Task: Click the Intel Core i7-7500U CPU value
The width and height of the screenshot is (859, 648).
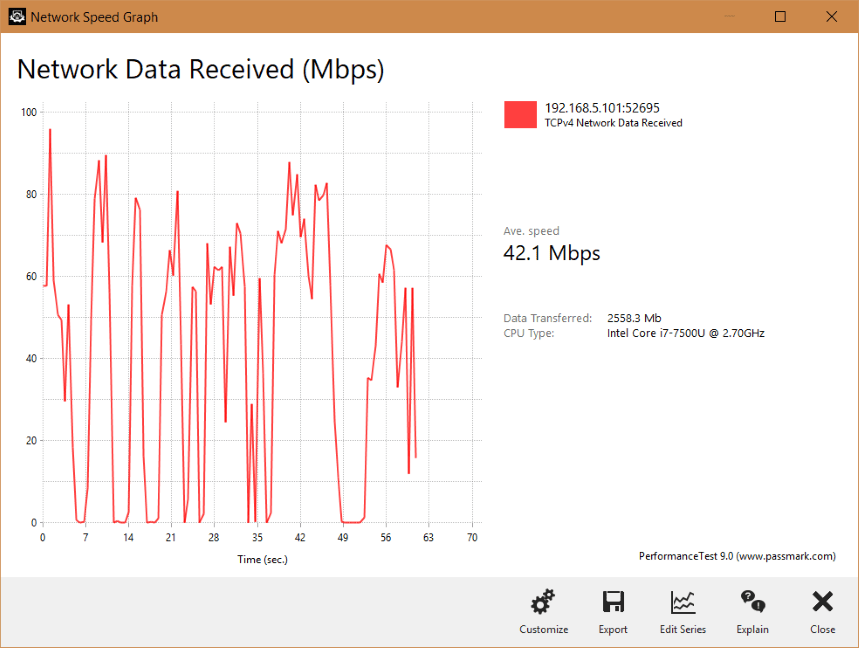Action: point(685,333)
